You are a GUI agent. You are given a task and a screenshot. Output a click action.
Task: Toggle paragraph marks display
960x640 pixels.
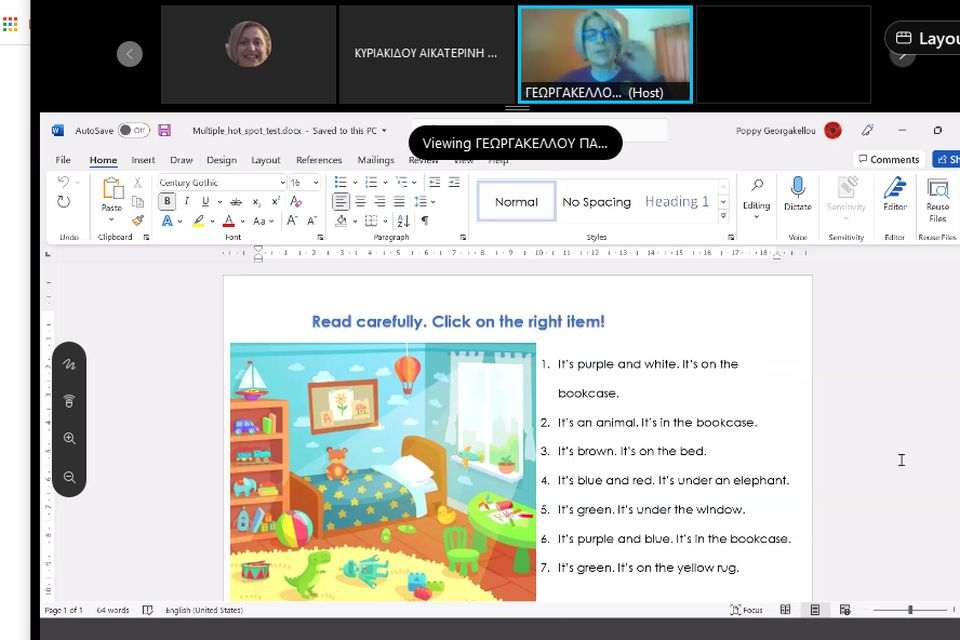[425, 220]
